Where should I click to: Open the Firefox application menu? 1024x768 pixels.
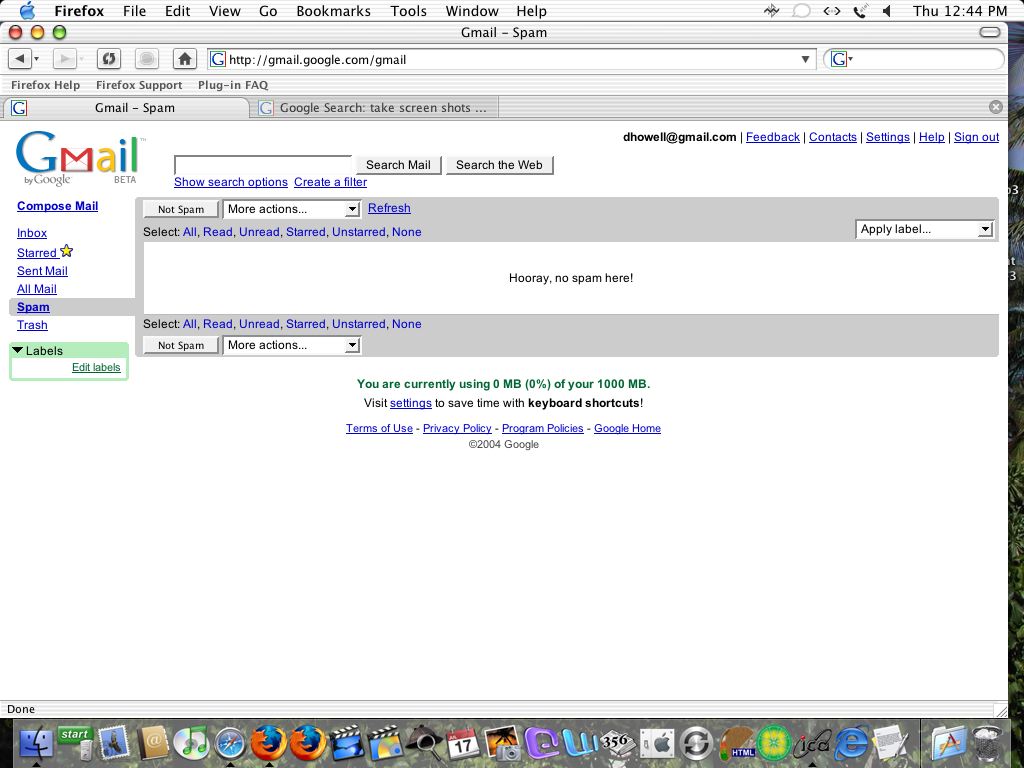[x=78, y=11]
